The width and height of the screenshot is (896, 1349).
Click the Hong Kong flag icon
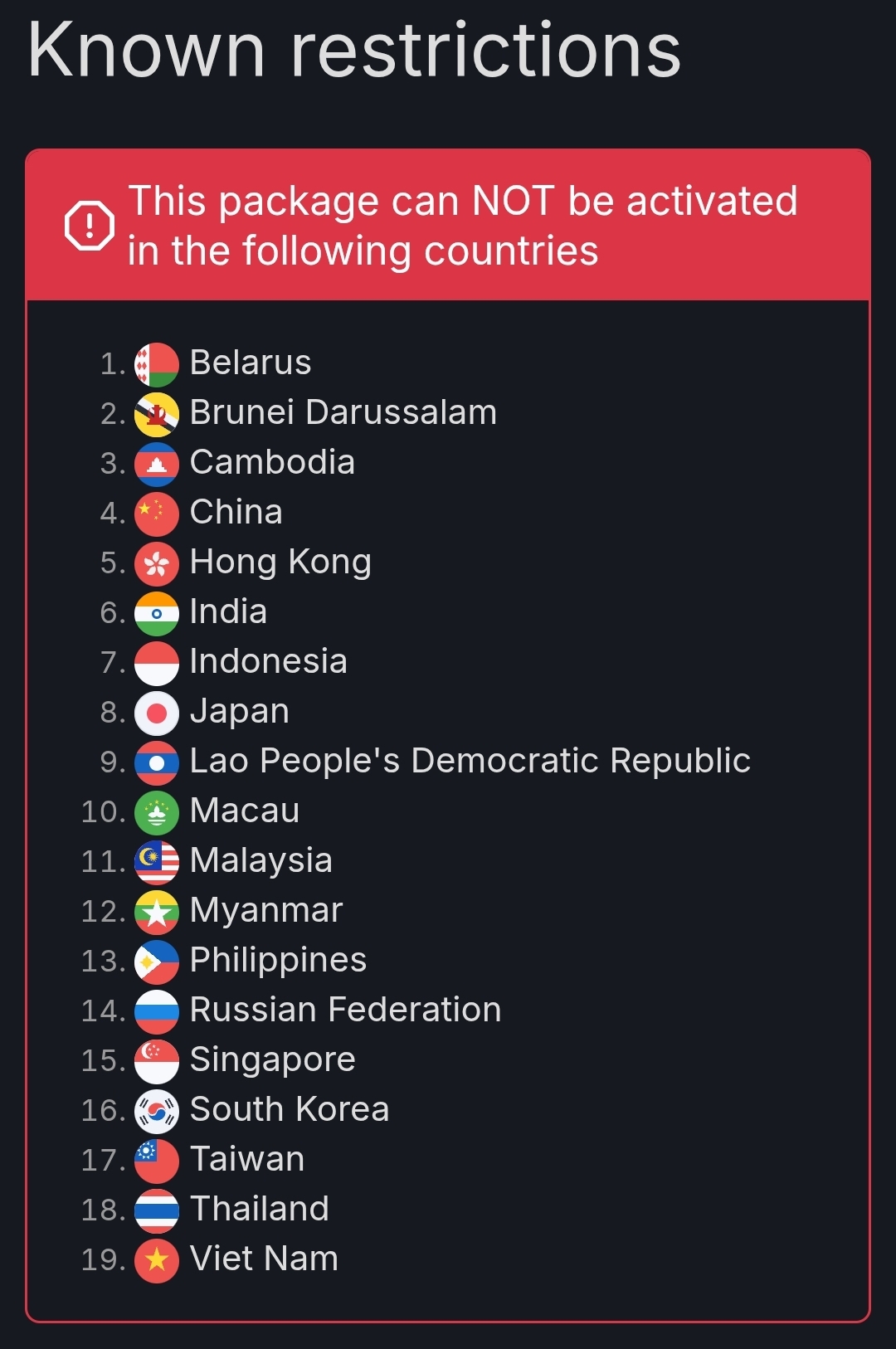[156, 564]
